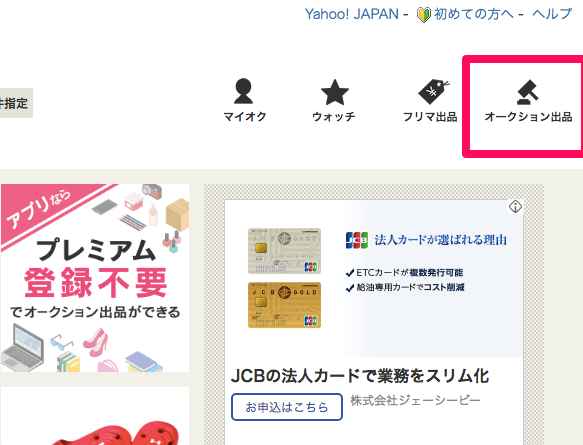Click the 条件指定 button

15,103
